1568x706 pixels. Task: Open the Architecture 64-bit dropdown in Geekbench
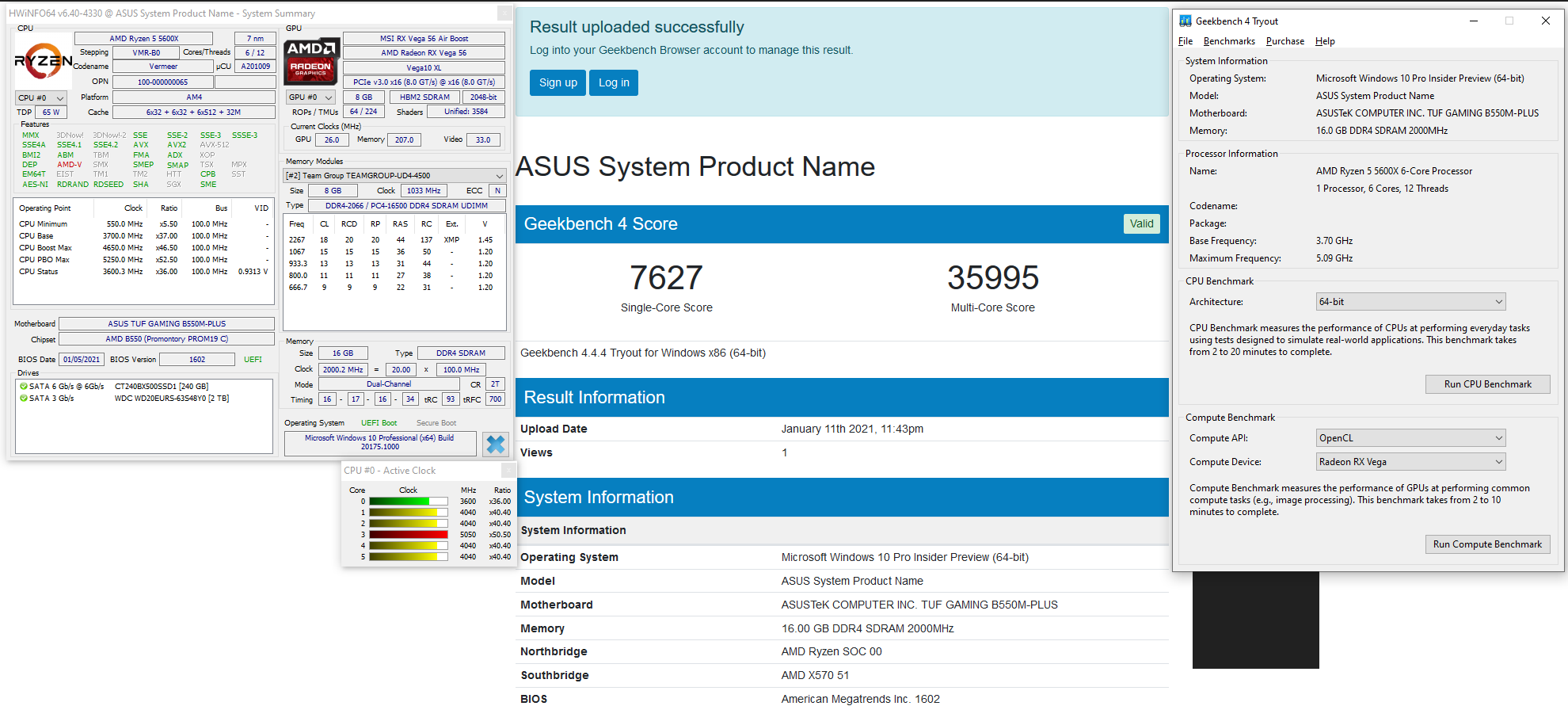coord(1410,302)
